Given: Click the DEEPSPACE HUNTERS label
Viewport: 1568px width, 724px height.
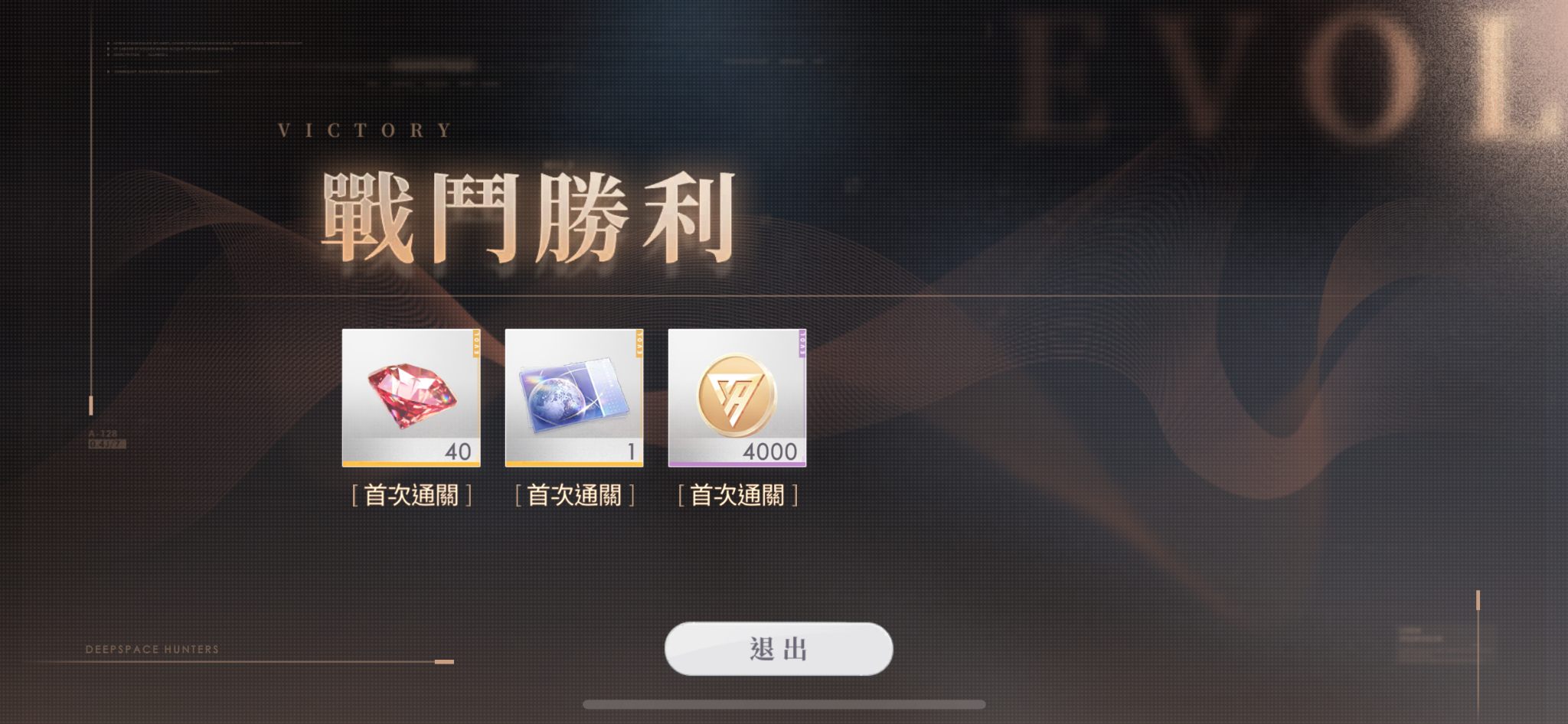Looking at the screenshot, I should (152, 649).
